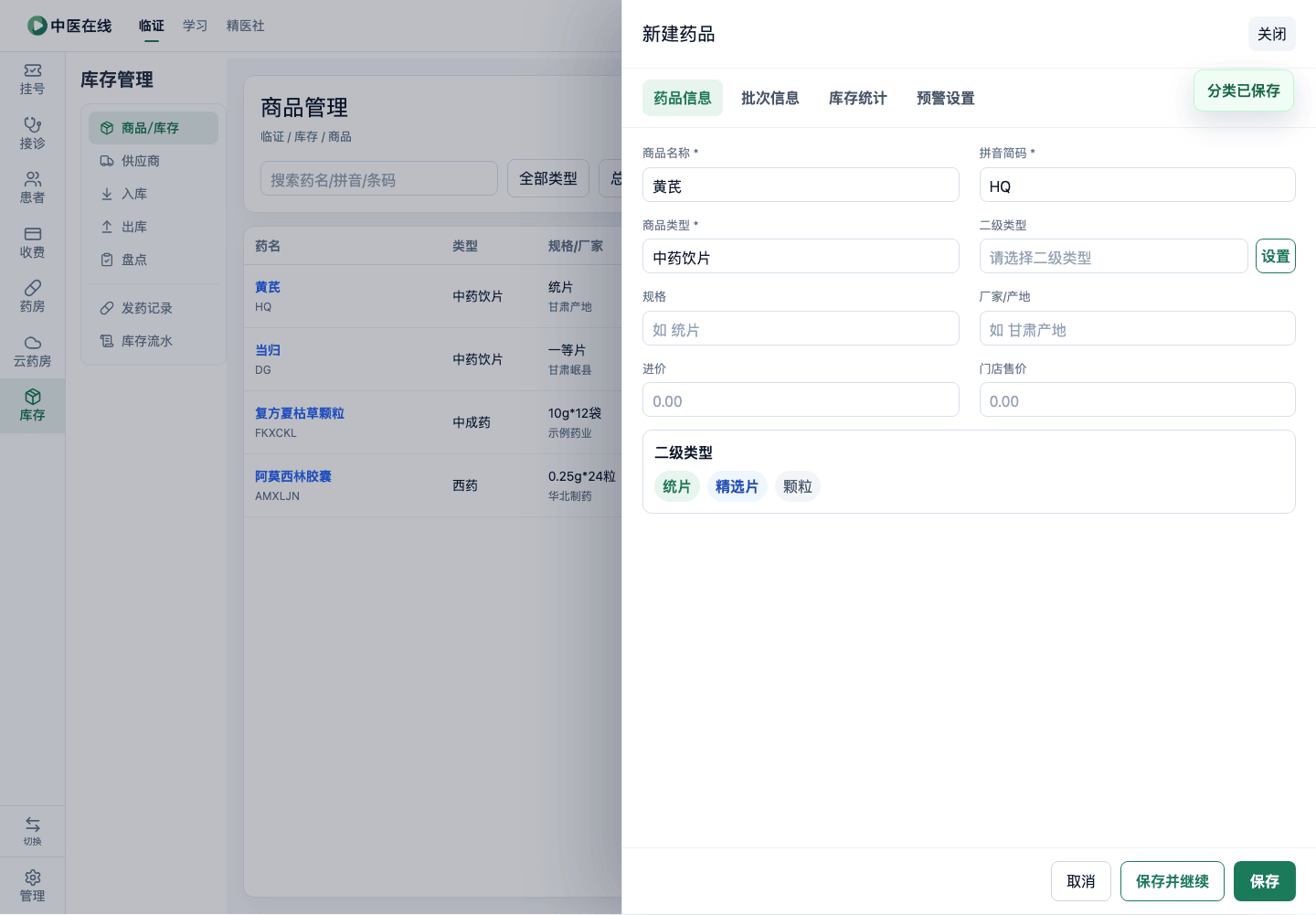This screenshot has width=1316, height=915.
Task: Open the 阿莫西林胶囊 product link
Action: (293, 476)
